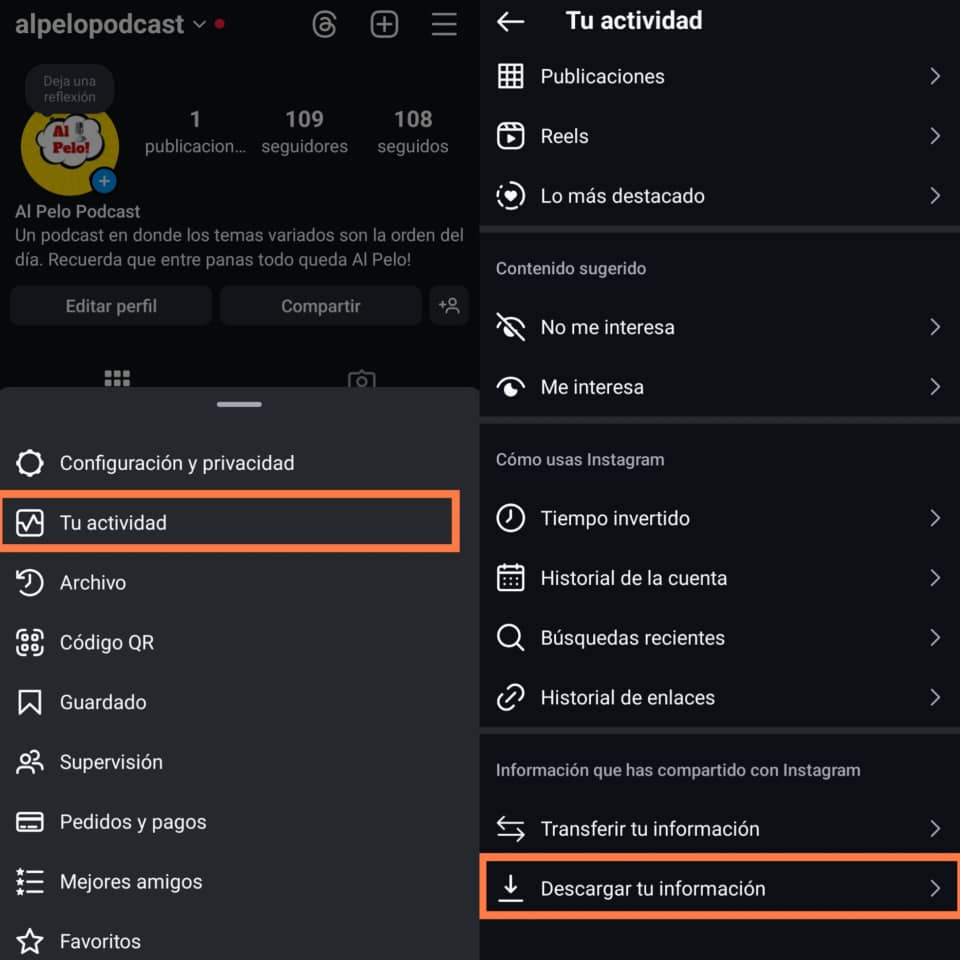Select the posts grid tab icon
This screenshot has height=960, width=960.
coord(117,378)
